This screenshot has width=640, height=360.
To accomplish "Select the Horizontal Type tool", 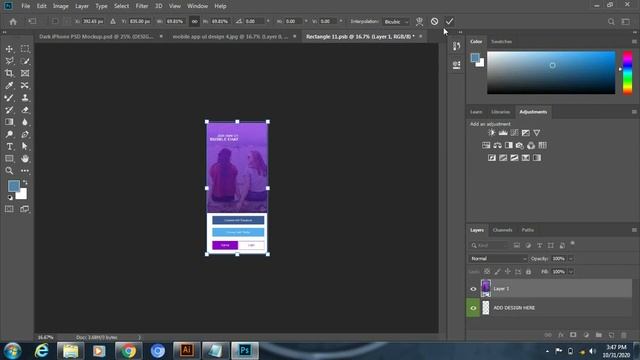I will pyautogui.click(x=9, y=147).
